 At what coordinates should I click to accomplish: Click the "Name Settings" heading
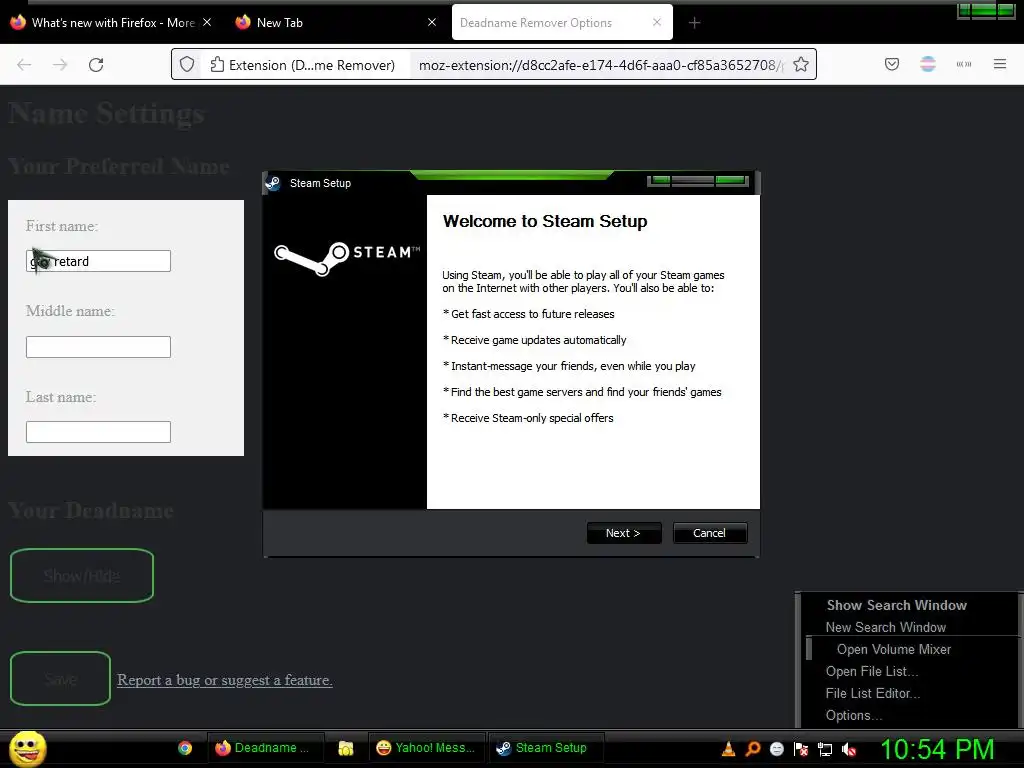[106, 114]
